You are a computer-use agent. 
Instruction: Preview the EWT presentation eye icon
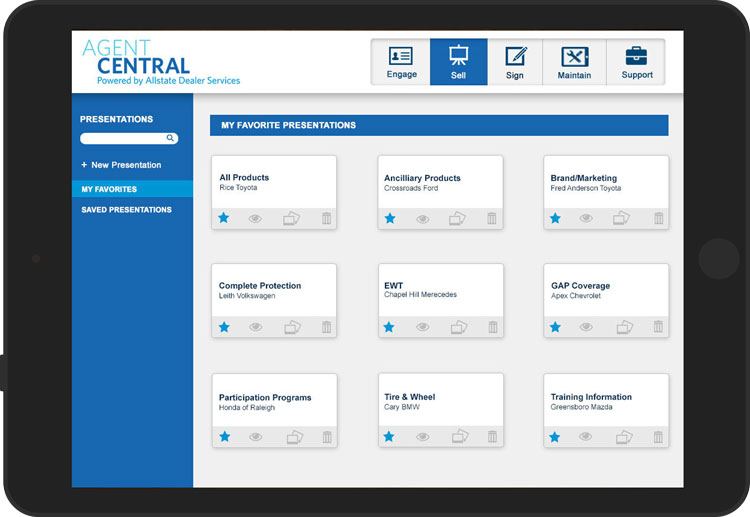click(422, 327)
